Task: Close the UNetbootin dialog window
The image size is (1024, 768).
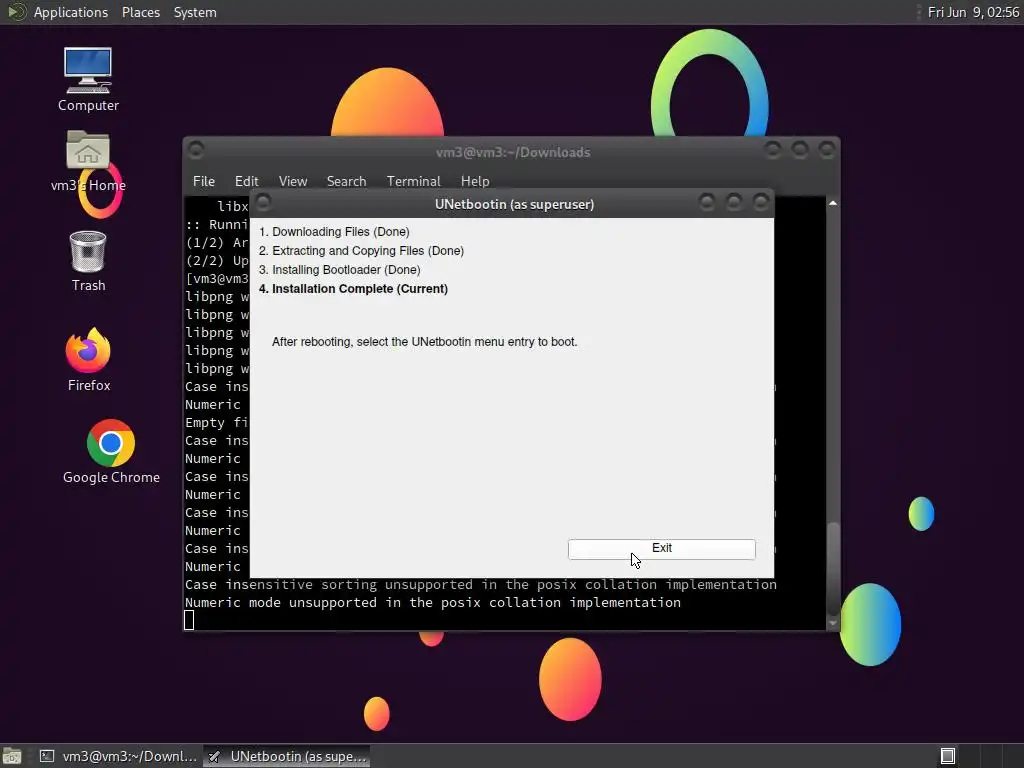Action: [x=760, y=202]
